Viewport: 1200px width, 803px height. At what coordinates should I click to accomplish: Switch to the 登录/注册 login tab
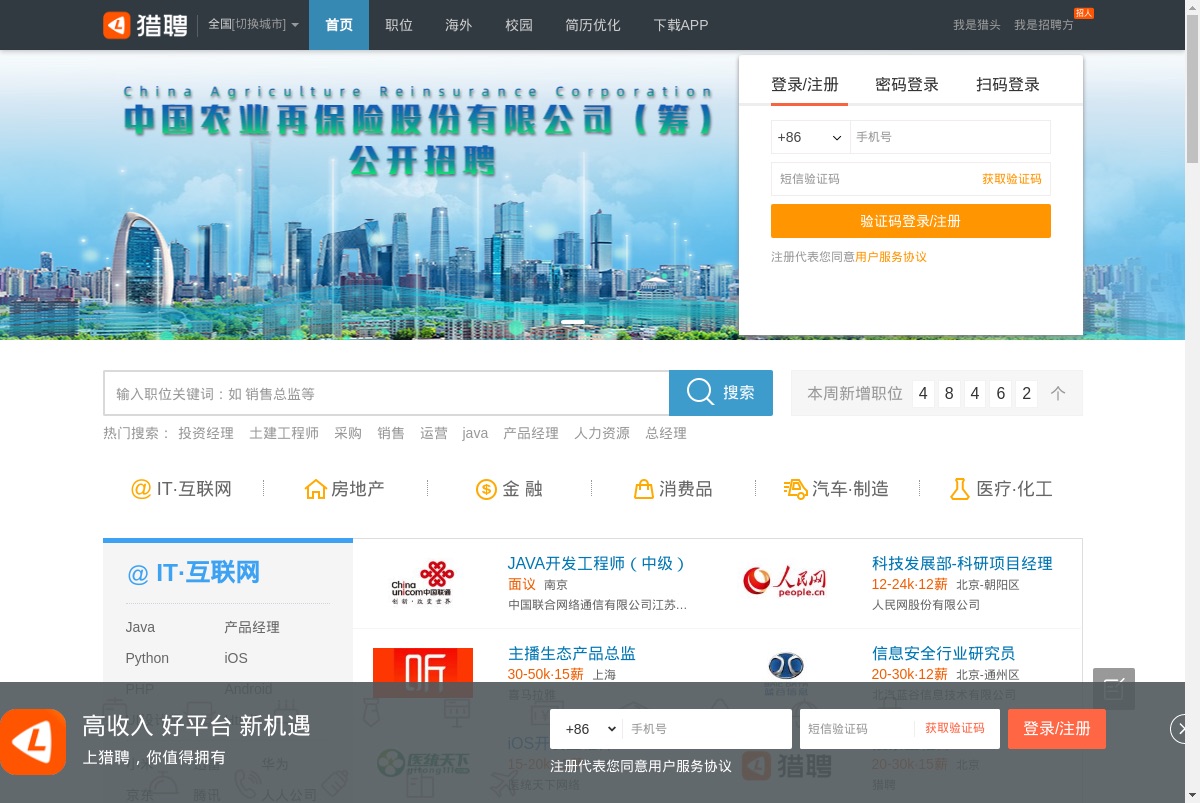click(x=805, y=85)
